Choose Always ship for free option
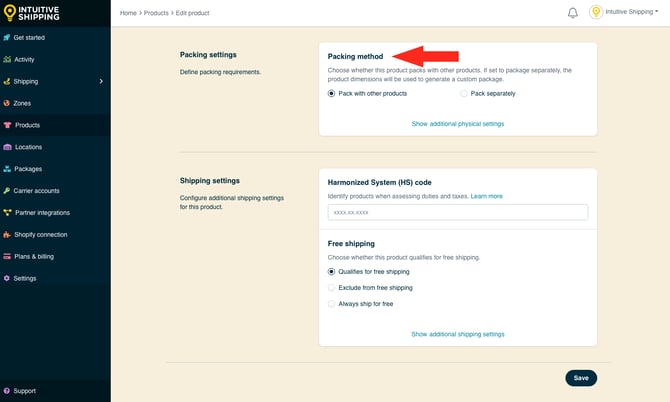The width and height of the screenshot is (670, 402). click(x=332, y=304)
